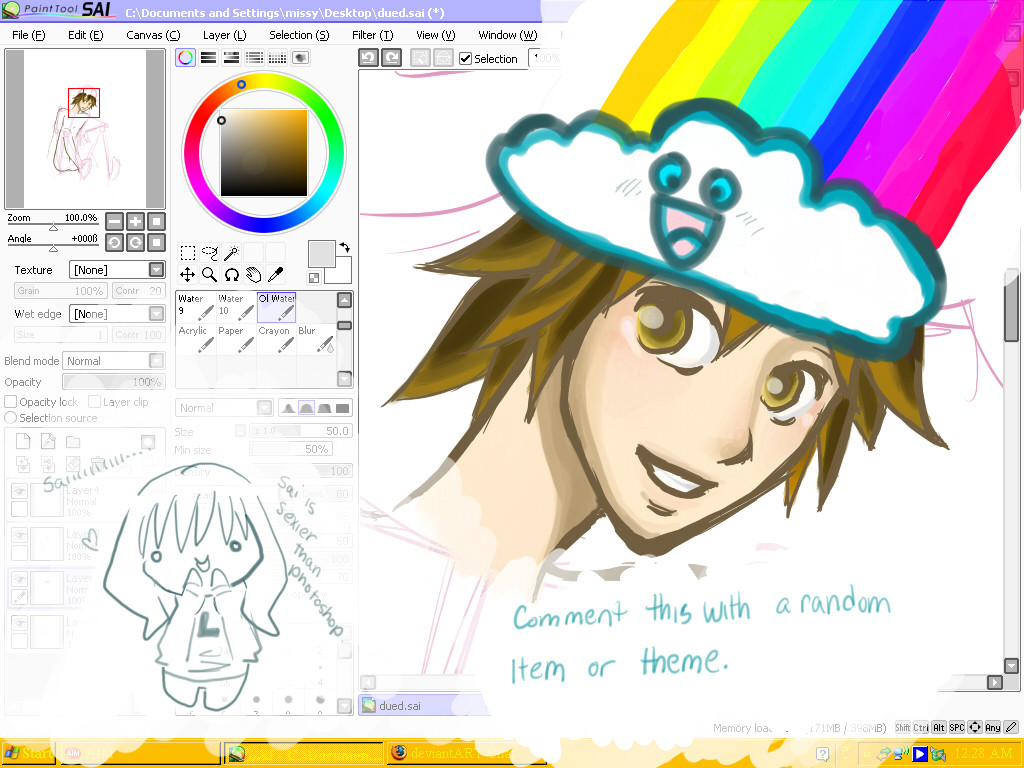
Task: Open the Selection menu
Action: click(299, 35)
